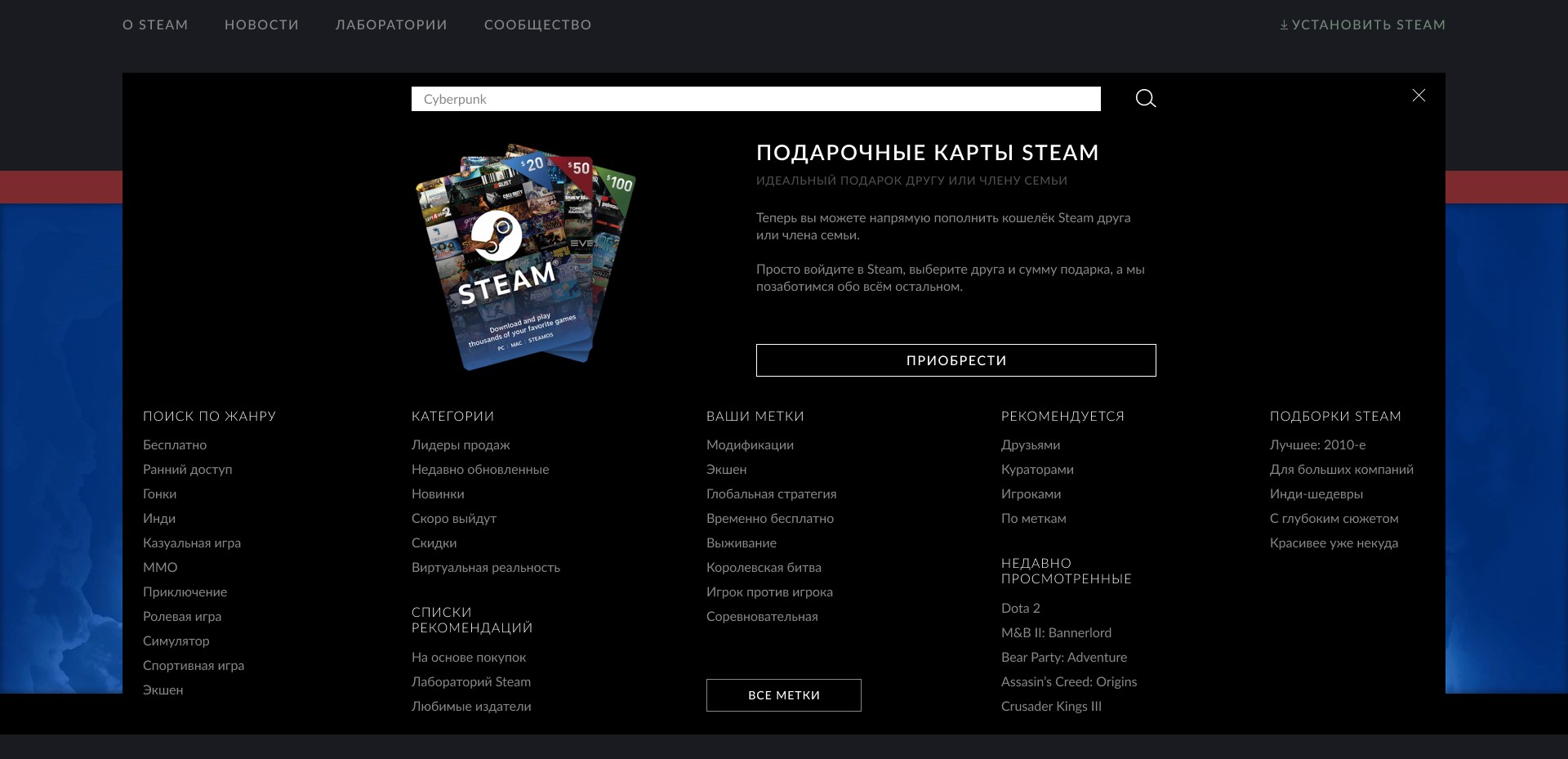Image resolution: width=1568 pixels, height=759 pixels.
Task: Close the search overlay with X
Action: click(x=1419, y=96)
